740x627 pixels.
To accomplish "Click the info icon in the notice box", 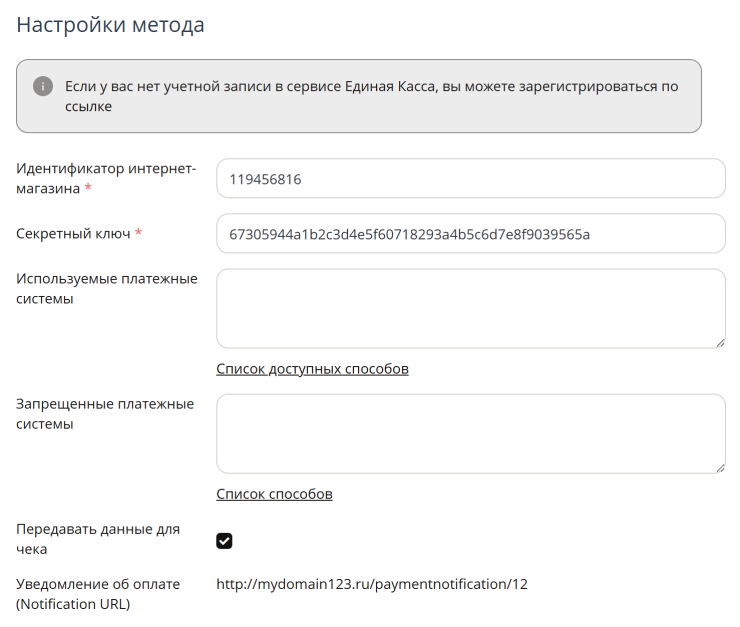I will click(43, 86).
